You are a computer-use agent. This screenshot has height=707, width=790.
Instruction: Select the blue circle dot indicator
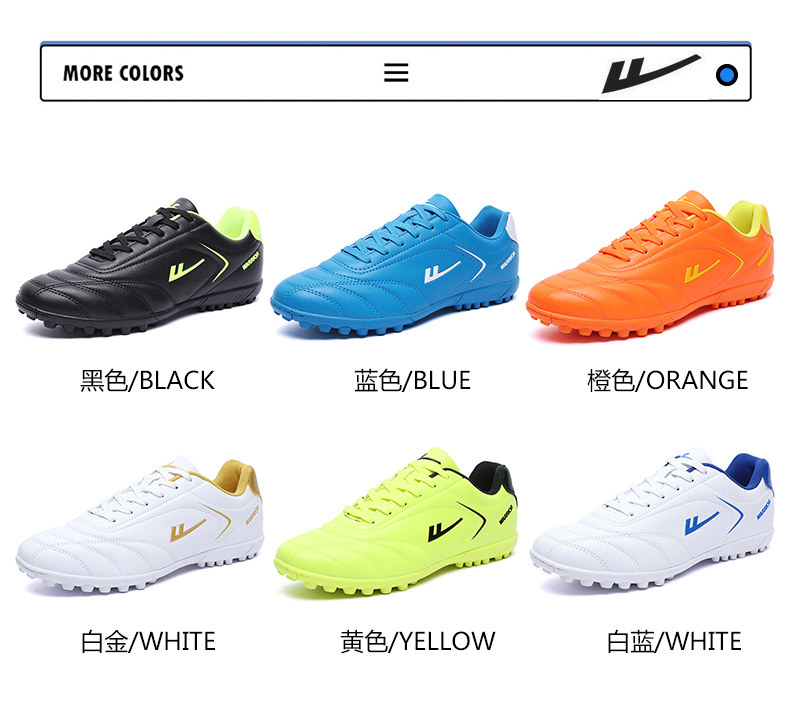point(727,75)
